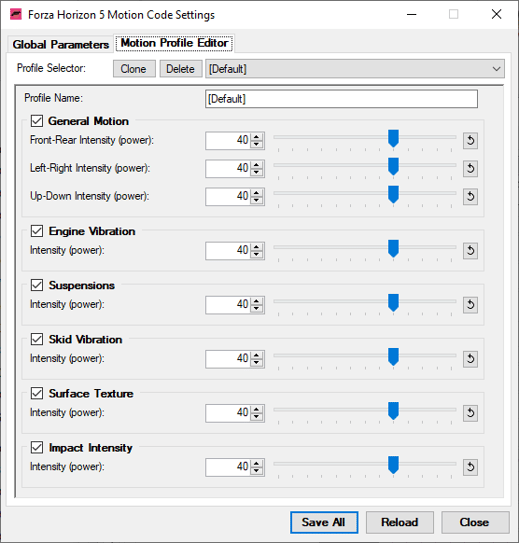Click Up-Down Intensity value field
Viewport: 519px width, 543px height.
click(x=228, y=197)
